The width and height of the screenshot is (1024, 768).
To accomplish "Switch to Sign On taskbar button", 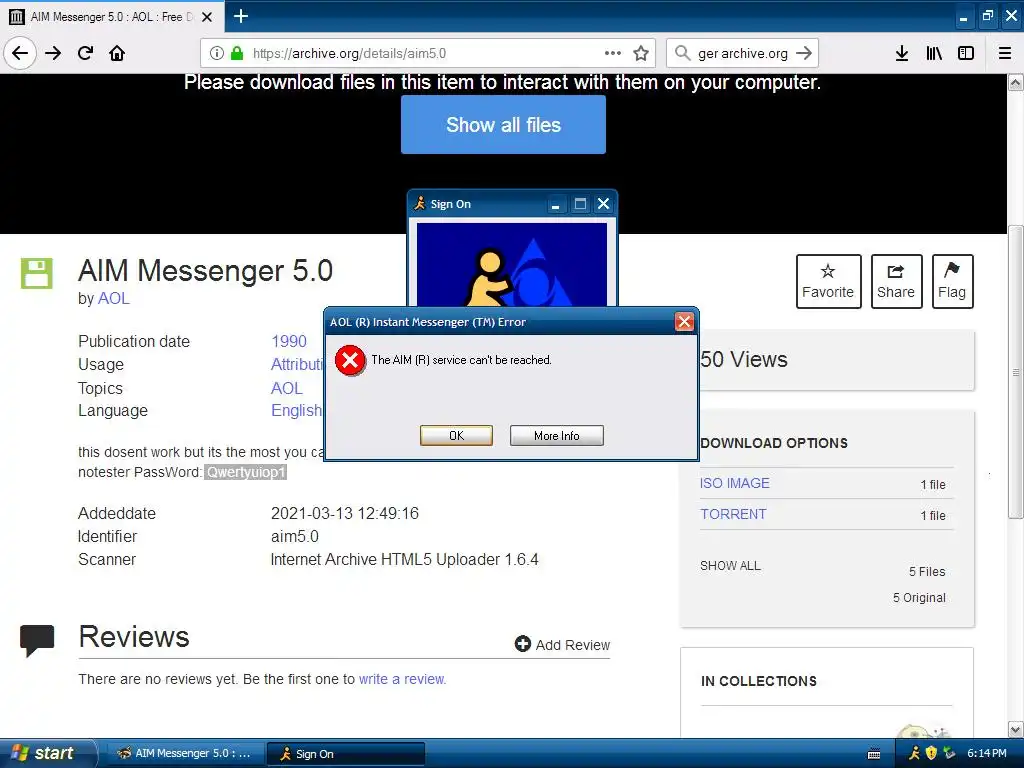I will 346,754.
